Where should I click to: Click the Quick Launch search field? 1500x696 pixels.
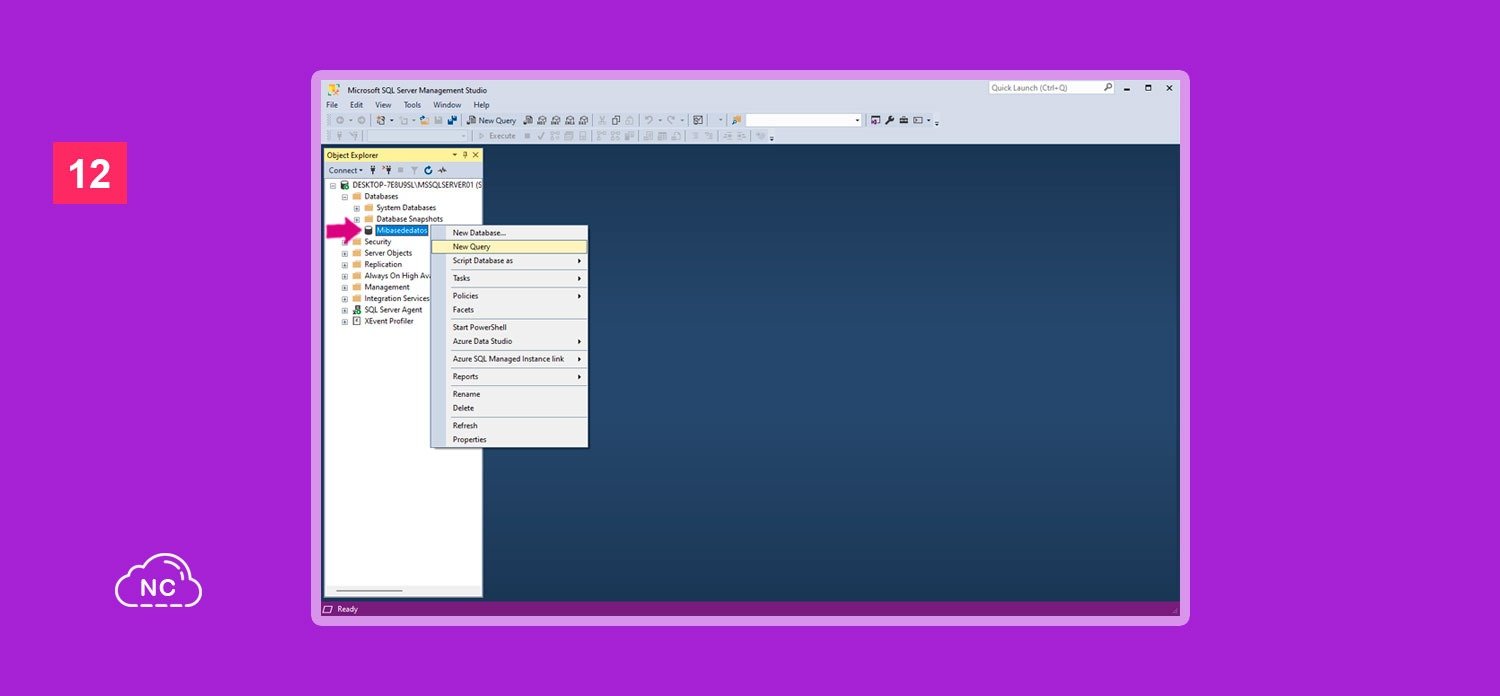1045,88
